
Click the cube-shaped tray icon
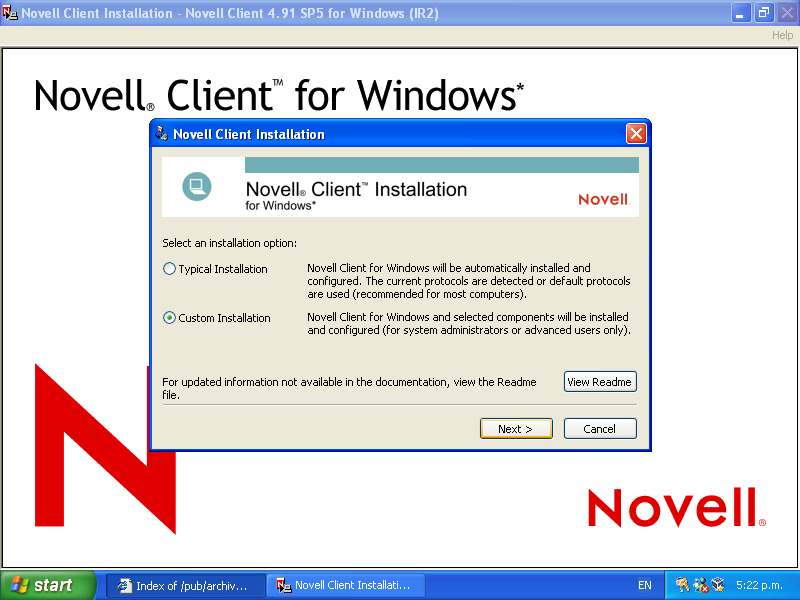point(718,585)
